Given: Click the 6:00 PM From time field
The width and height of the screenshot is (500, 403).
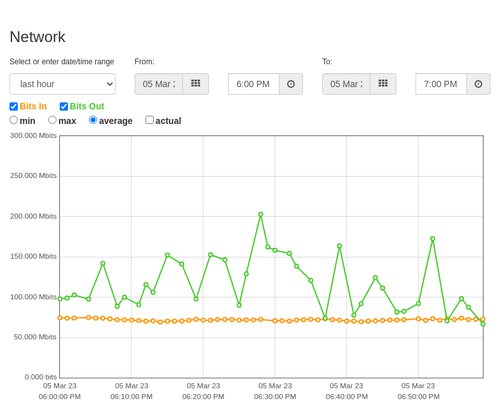Looking at the screenshot, I should click(254, 84).
